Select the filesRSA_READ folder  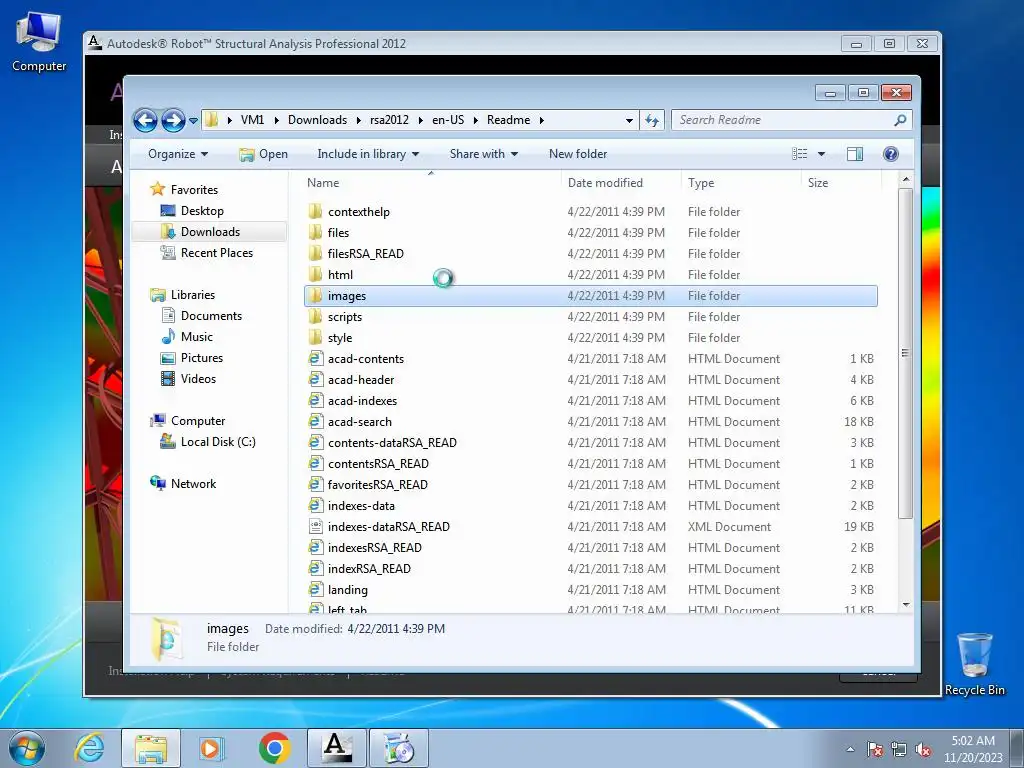point(591,253)
